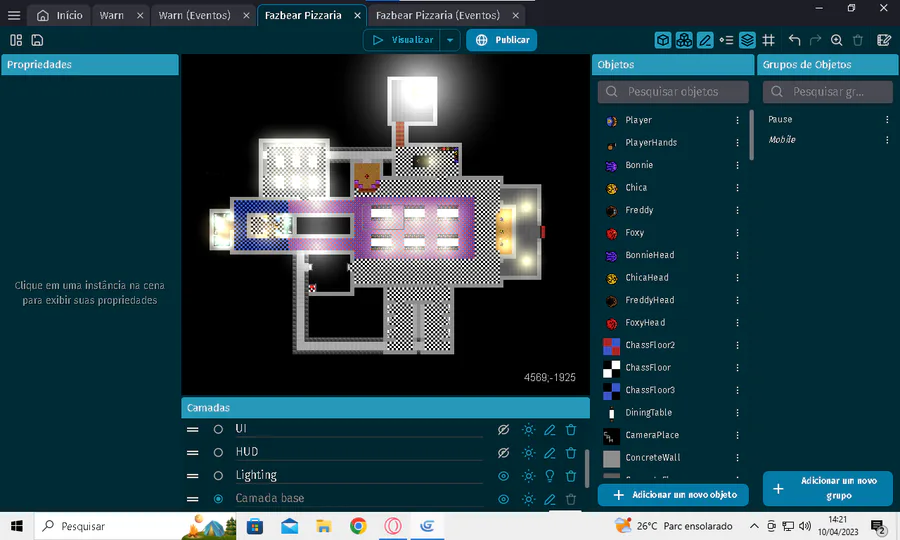Image resolution: width=900 pixels, height=540 pixels.
Task: Undo the last change
Action: click(x=794, y=40)
